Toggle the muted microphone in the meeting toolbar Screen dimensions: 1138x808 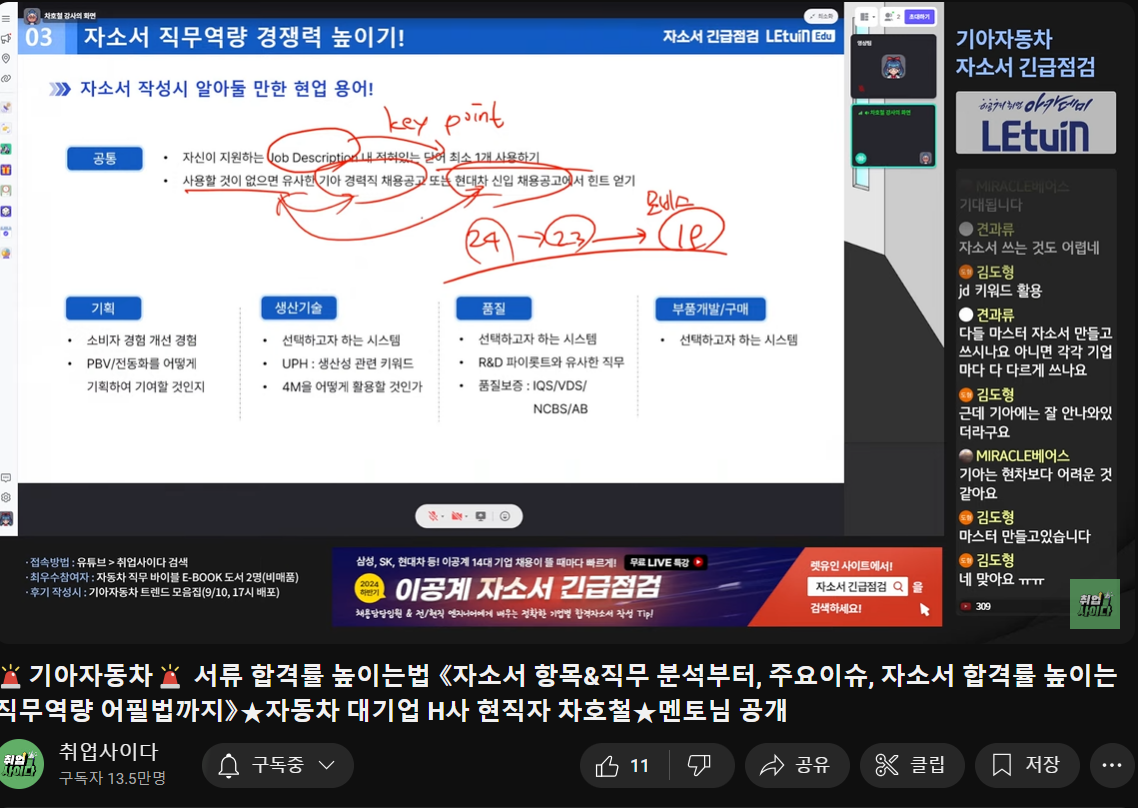[x=434, y=516]
